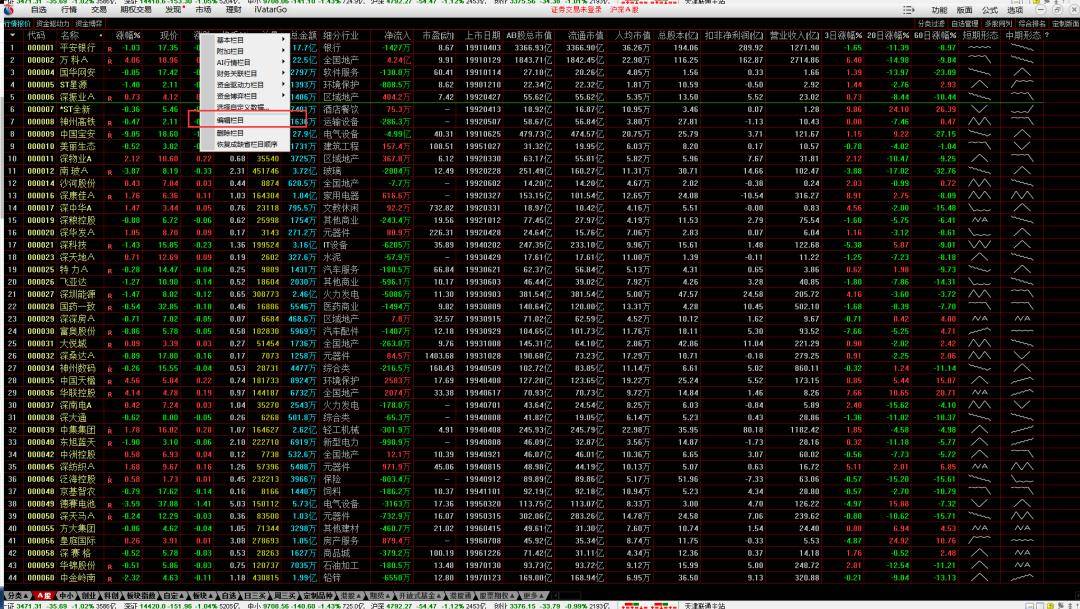Screen dimensions: 1080x609
Task: Click short-term trend sparkline for row 1
Action: (x=979, y=48)
